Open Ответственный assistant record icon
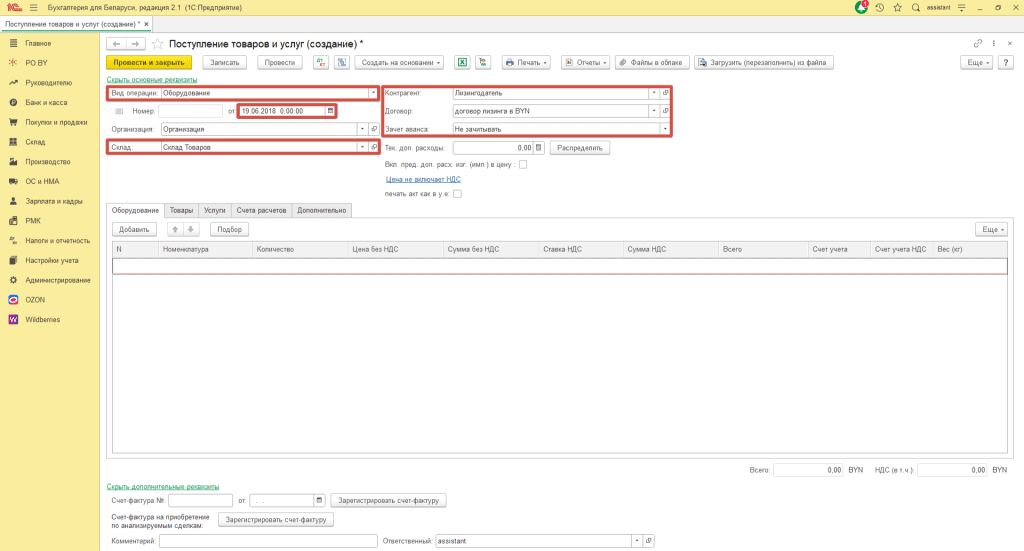This screenshot has height=551, width=1024. click(x=648, y=541)
